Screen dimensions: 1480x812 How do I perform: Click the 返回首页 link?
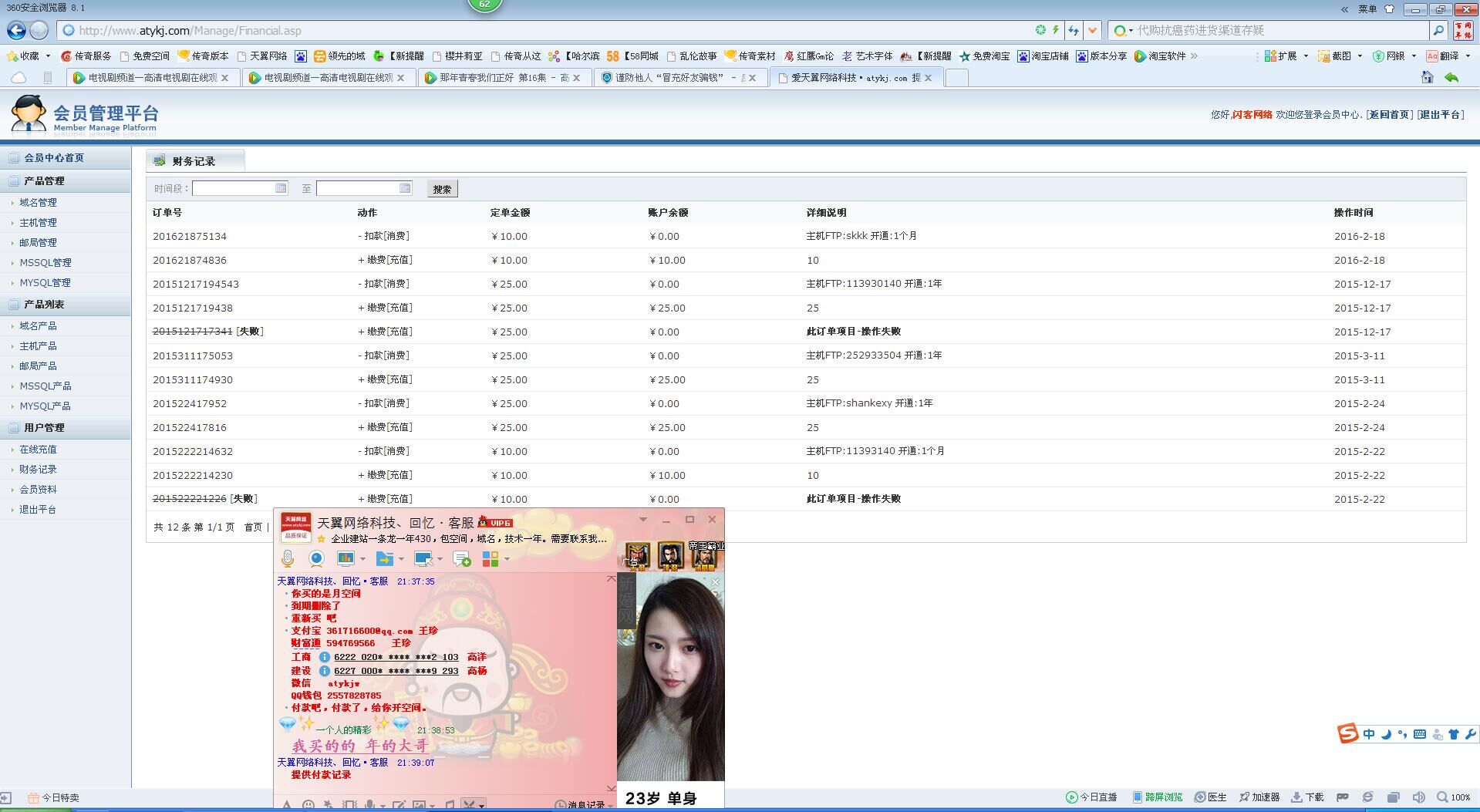coord(1389,114)
